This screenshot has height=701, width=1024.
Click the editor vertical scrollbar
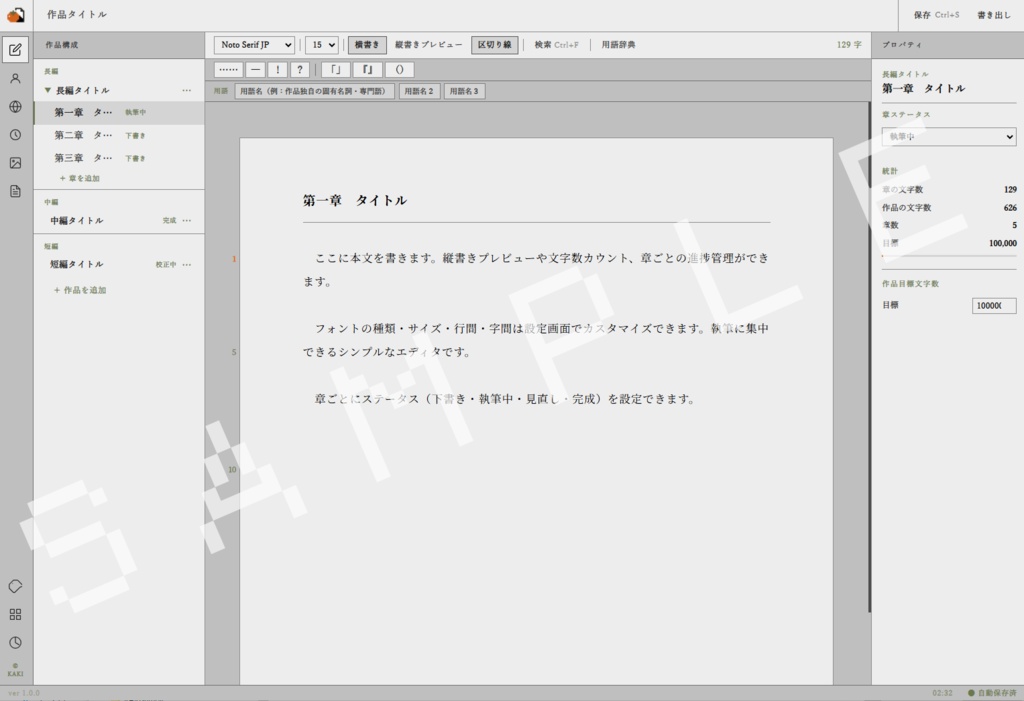869,356
